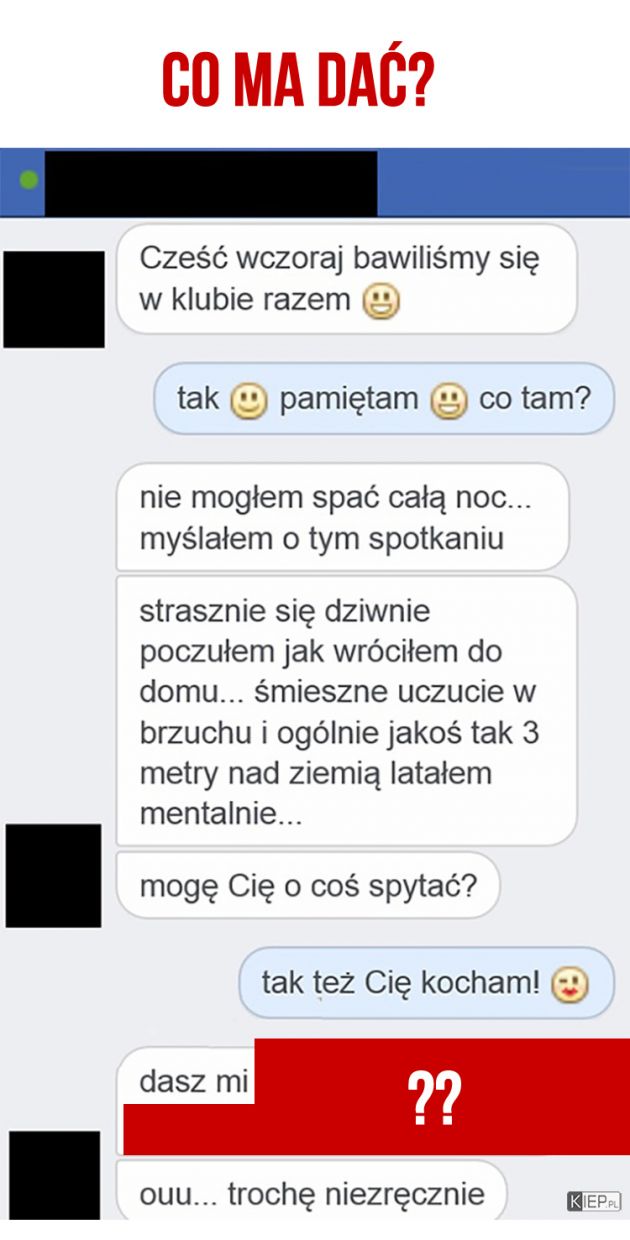Screen dimensions: 630x1240
Task: Click the 'CO MA DAĆ?' red headline
Action: point(299,83)
